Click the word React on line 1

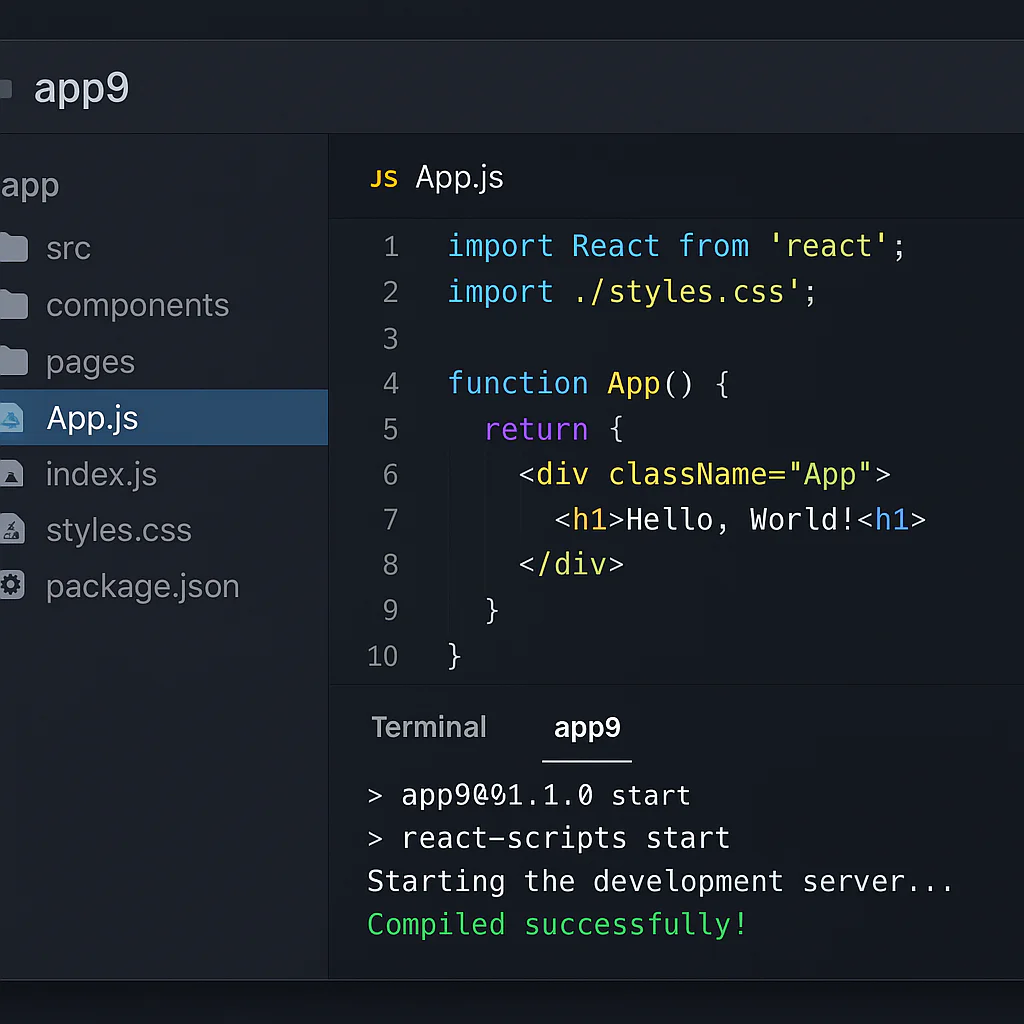pos(615,246)
